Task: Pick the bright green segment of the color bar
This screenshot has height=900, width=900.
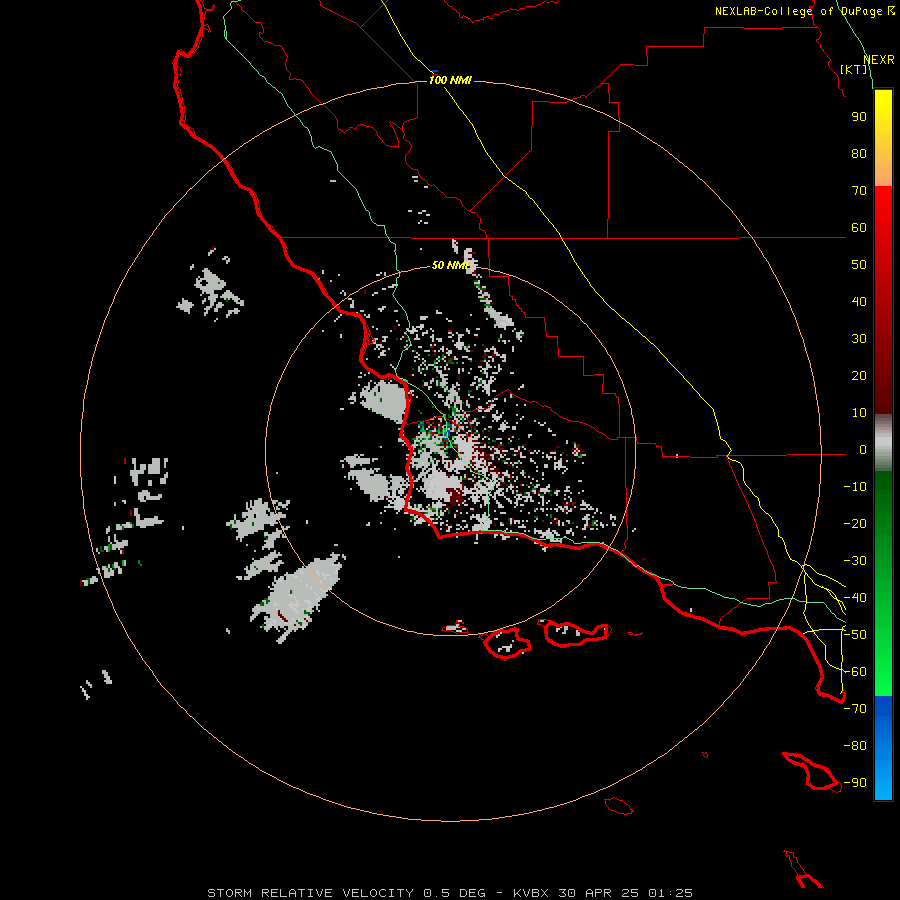Action: pos(883,649)
